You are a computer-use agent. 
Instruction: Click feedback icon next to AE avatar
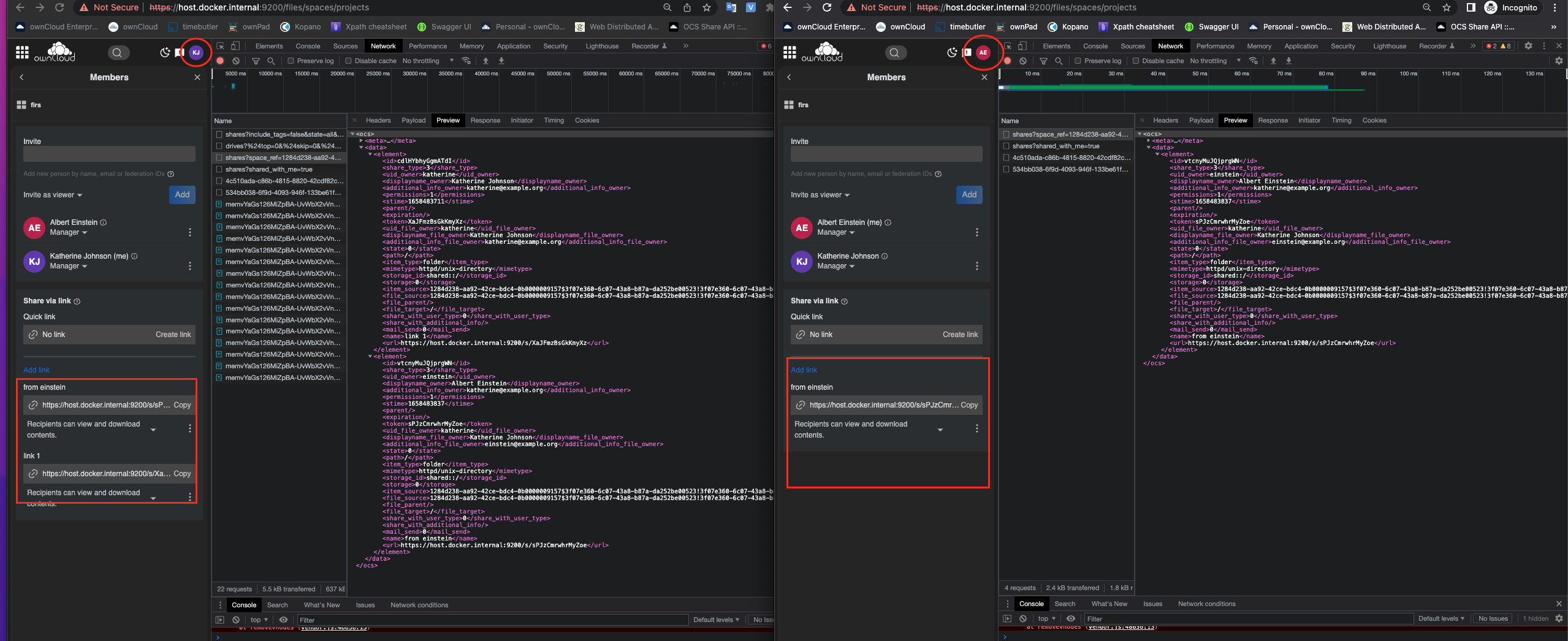tap(967, 53)
